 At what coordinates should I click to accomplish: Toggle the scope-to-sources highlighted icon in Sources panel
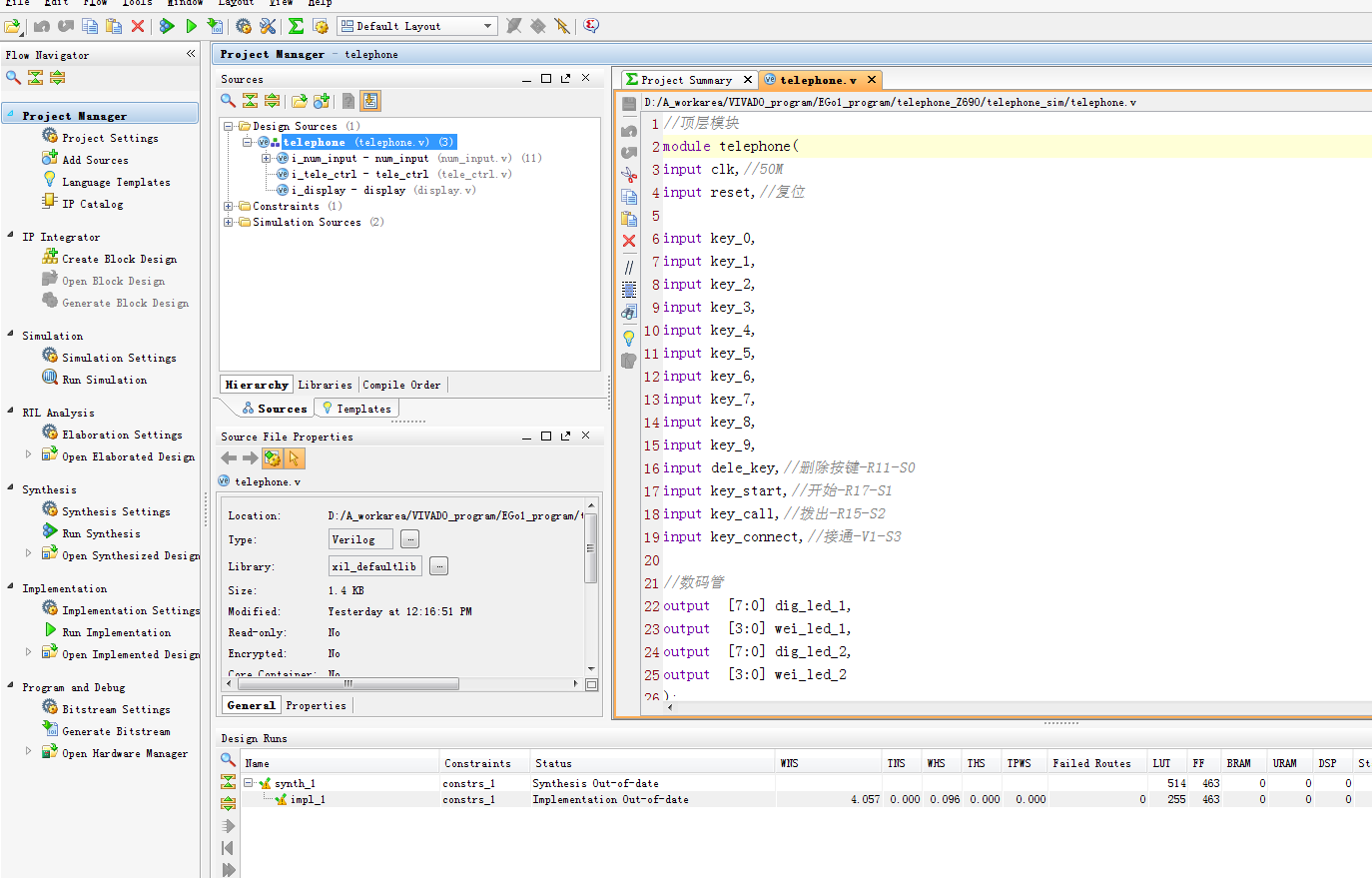[x=369, y=100]
